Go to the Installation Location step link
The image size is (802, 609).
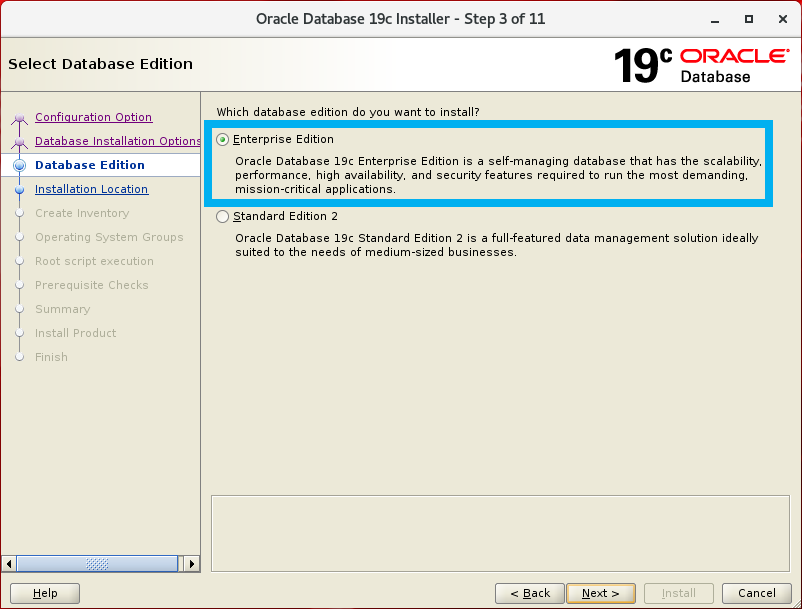[x=92, y=189]
